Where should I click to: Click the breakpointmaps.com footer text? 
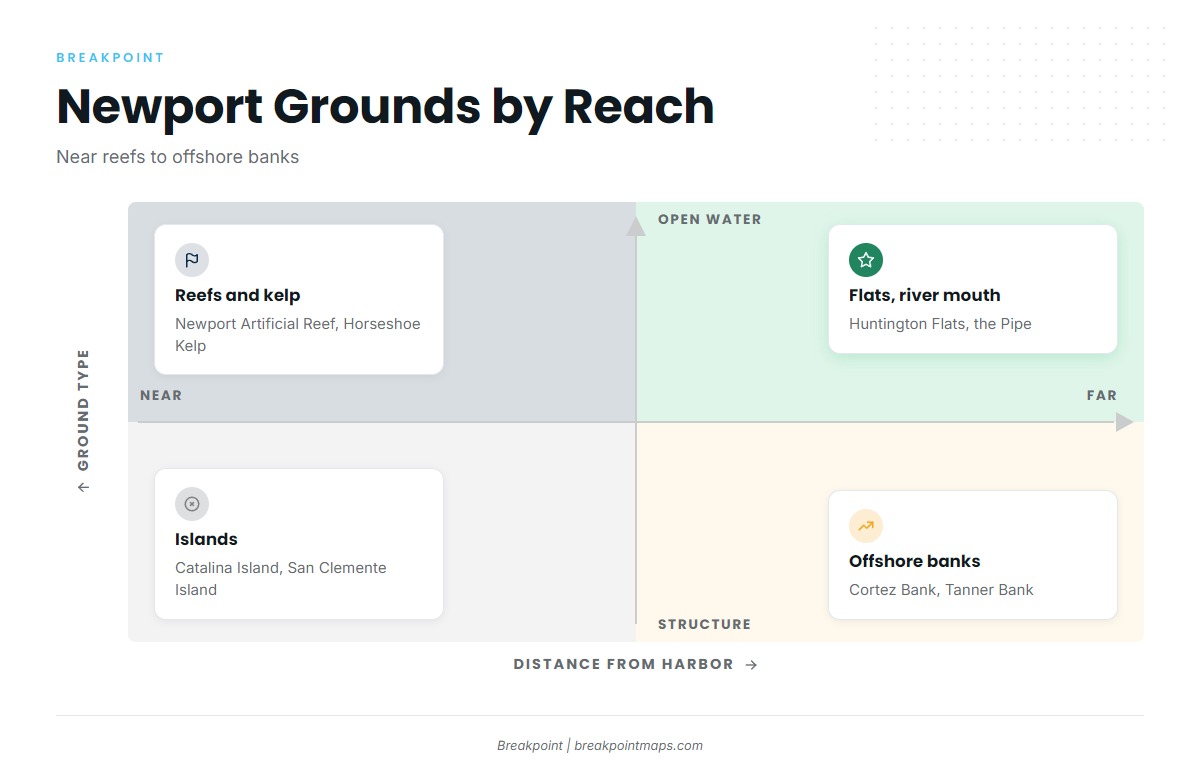coord(639,746)
